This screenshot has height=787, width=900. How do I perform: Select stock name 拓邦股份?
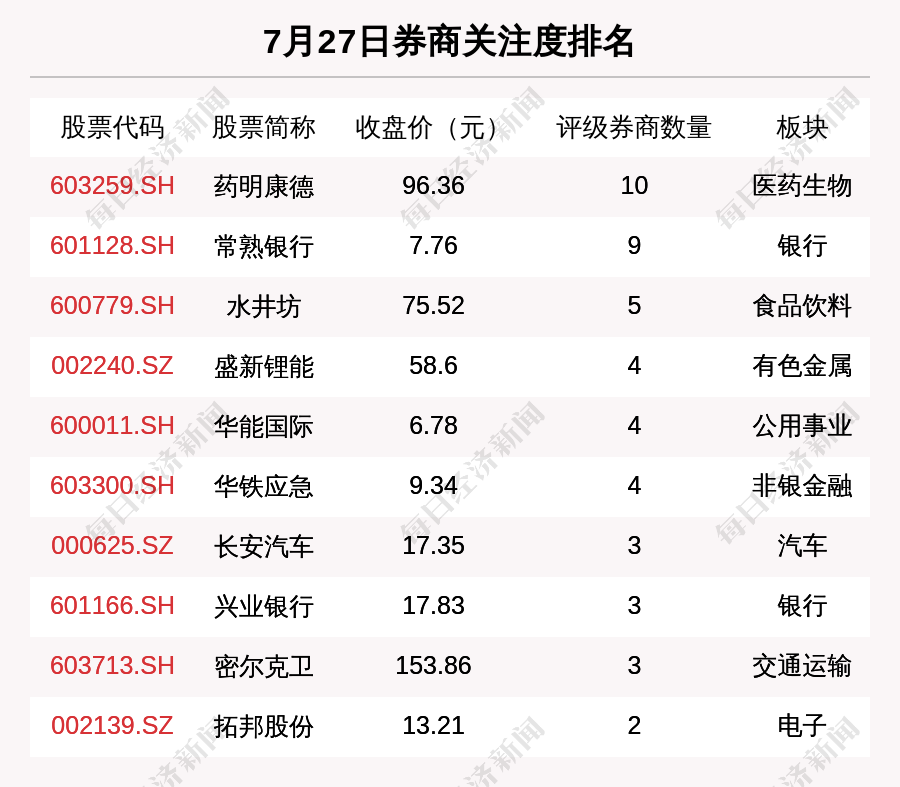coord(263,727)
